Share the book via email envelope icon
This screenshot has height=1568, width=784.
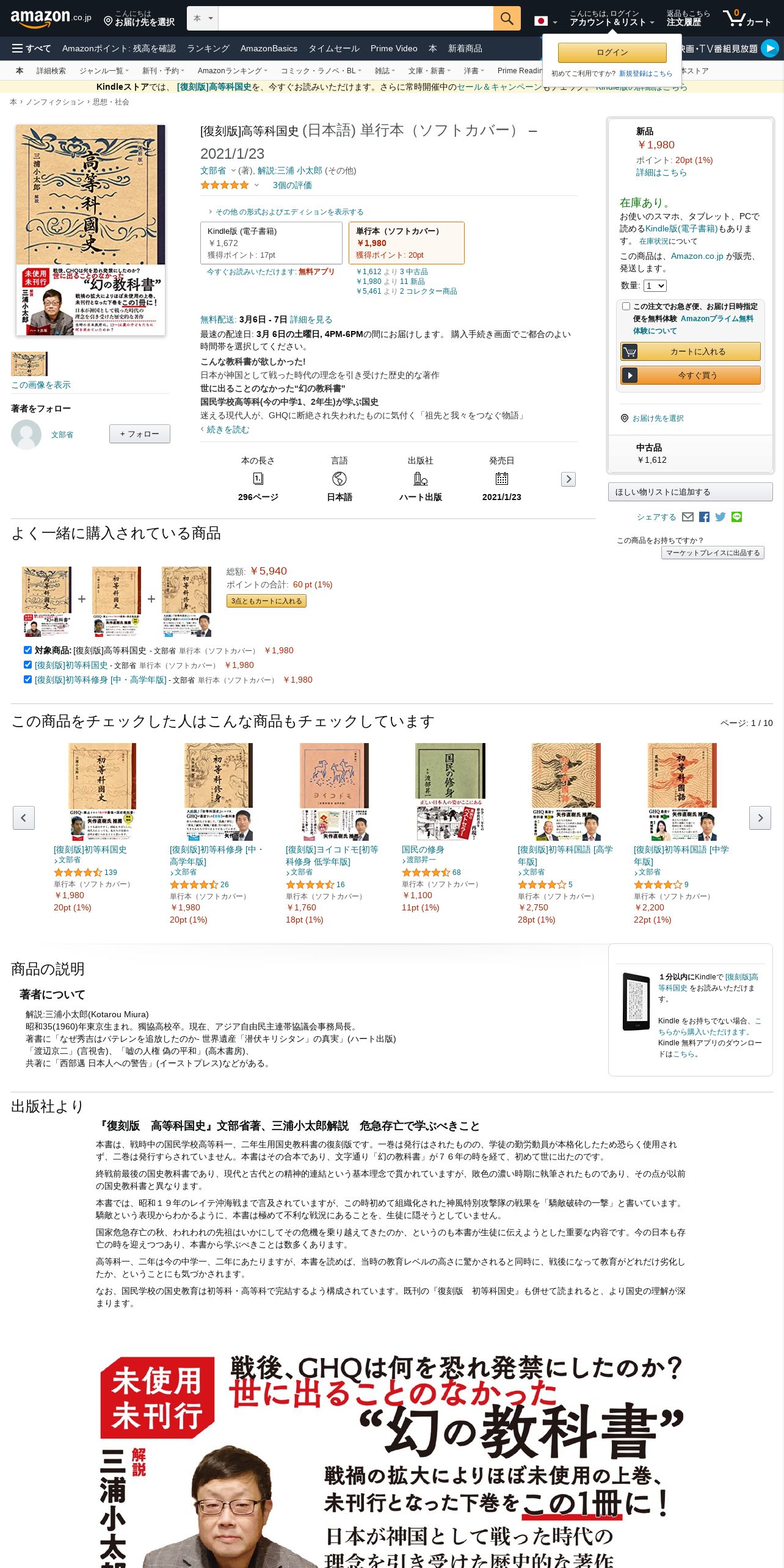click(x=688, y=517)
